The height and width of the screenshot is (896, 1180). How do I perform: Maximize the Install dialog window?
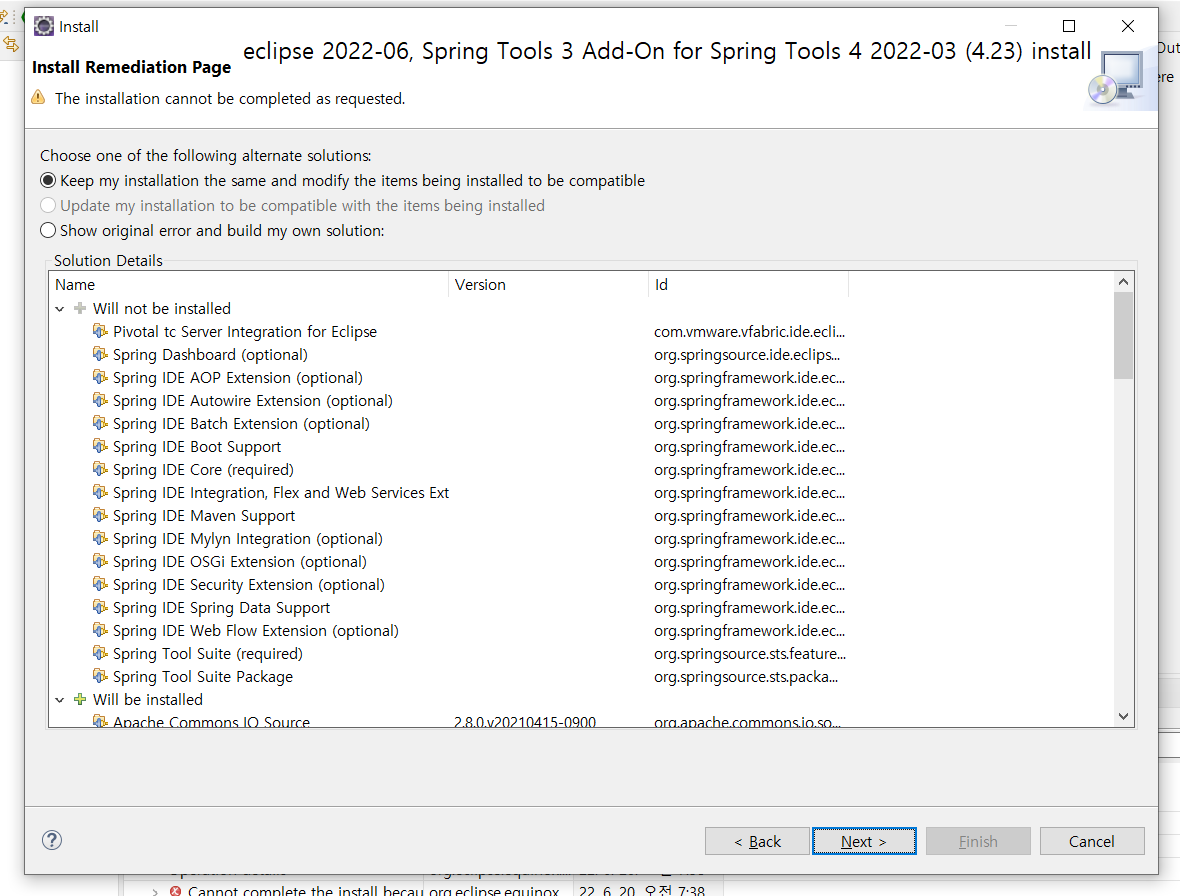(1069, 26)
